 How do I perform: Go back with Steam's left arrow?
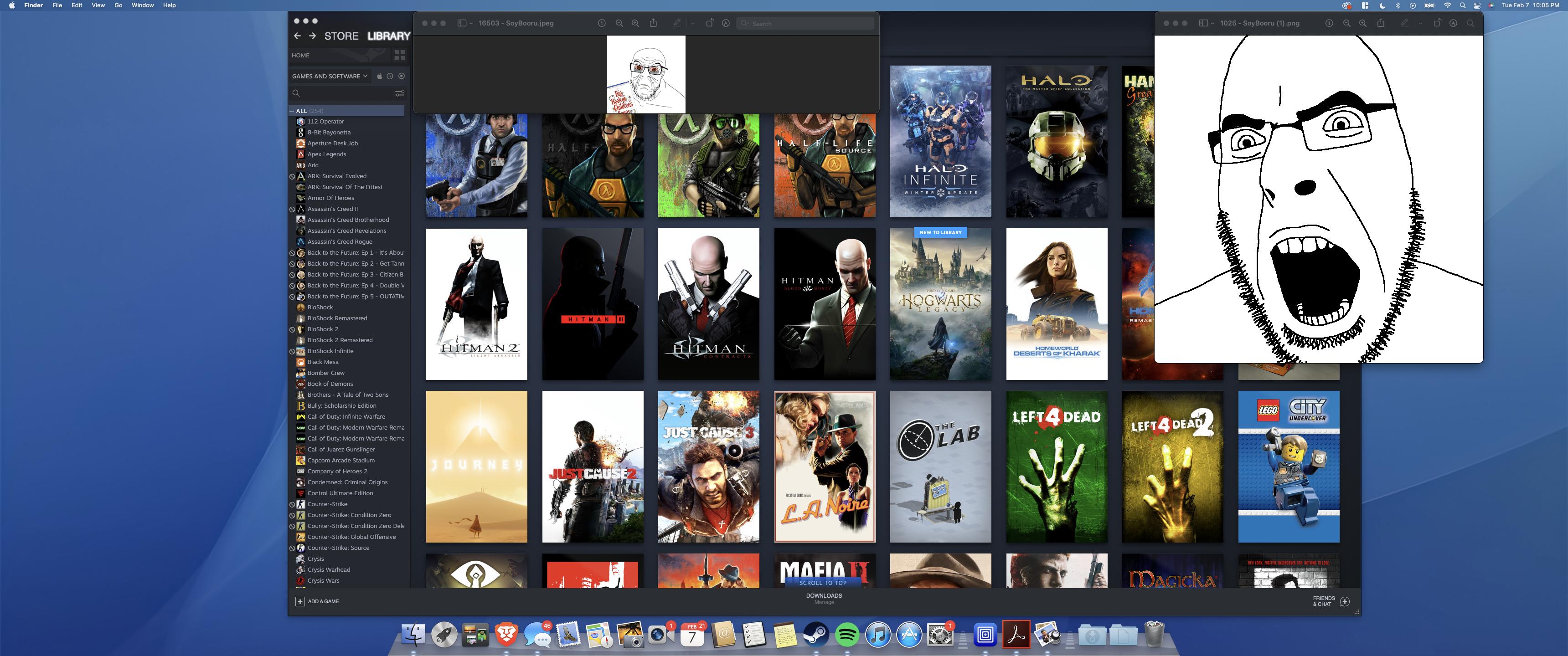pyautogui.click(x=297, y=36)
